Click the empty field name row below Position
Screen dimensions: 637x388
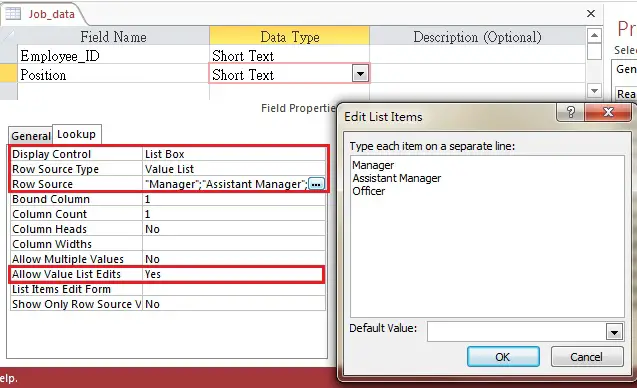point(113,91)
